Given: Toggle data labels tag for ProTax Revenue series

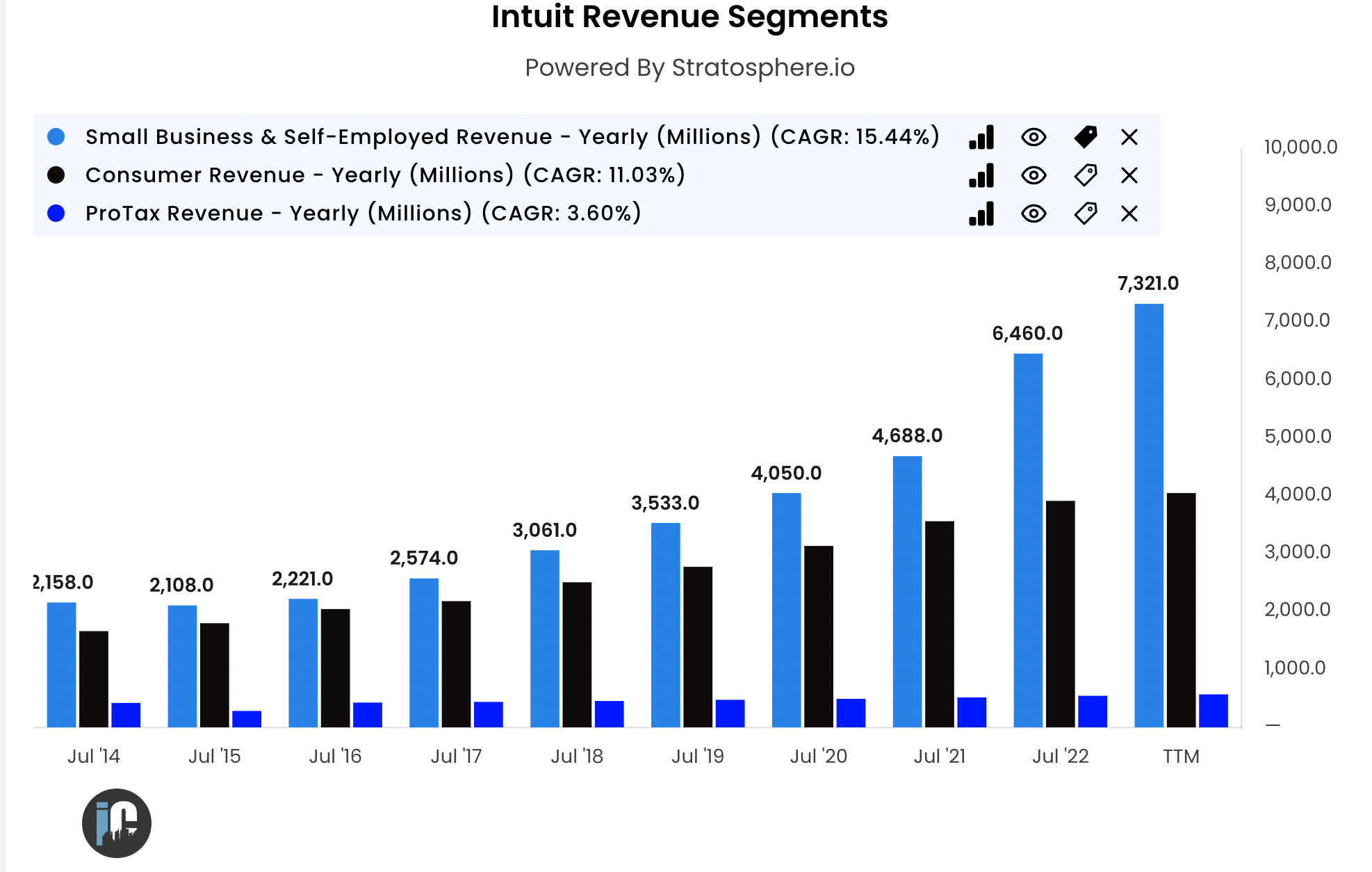Looking at the screenshot, I should [1085, 213].
